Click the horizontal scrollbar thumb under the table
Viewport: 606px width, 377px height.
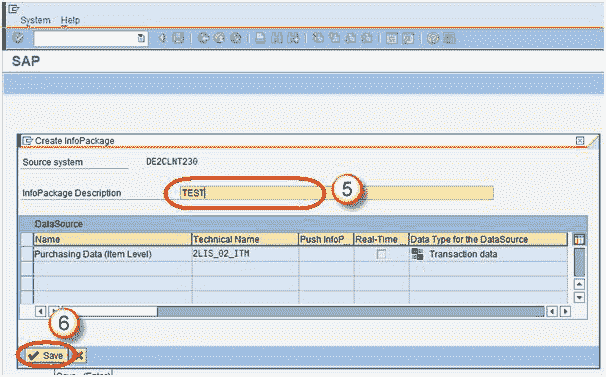pos(351,311)
